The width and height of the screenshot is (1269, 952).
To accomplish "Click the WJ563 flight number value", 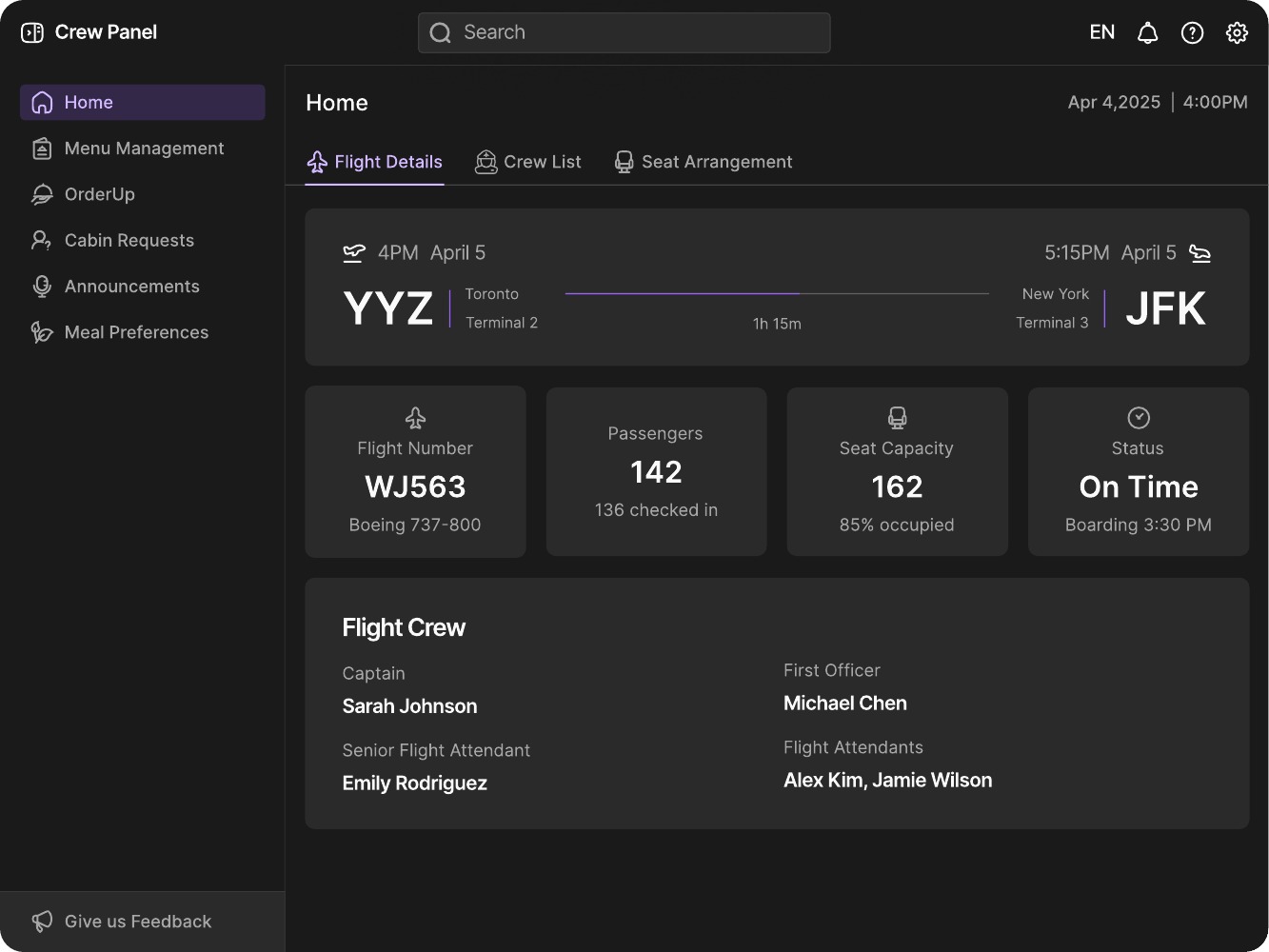I will 415,487.
